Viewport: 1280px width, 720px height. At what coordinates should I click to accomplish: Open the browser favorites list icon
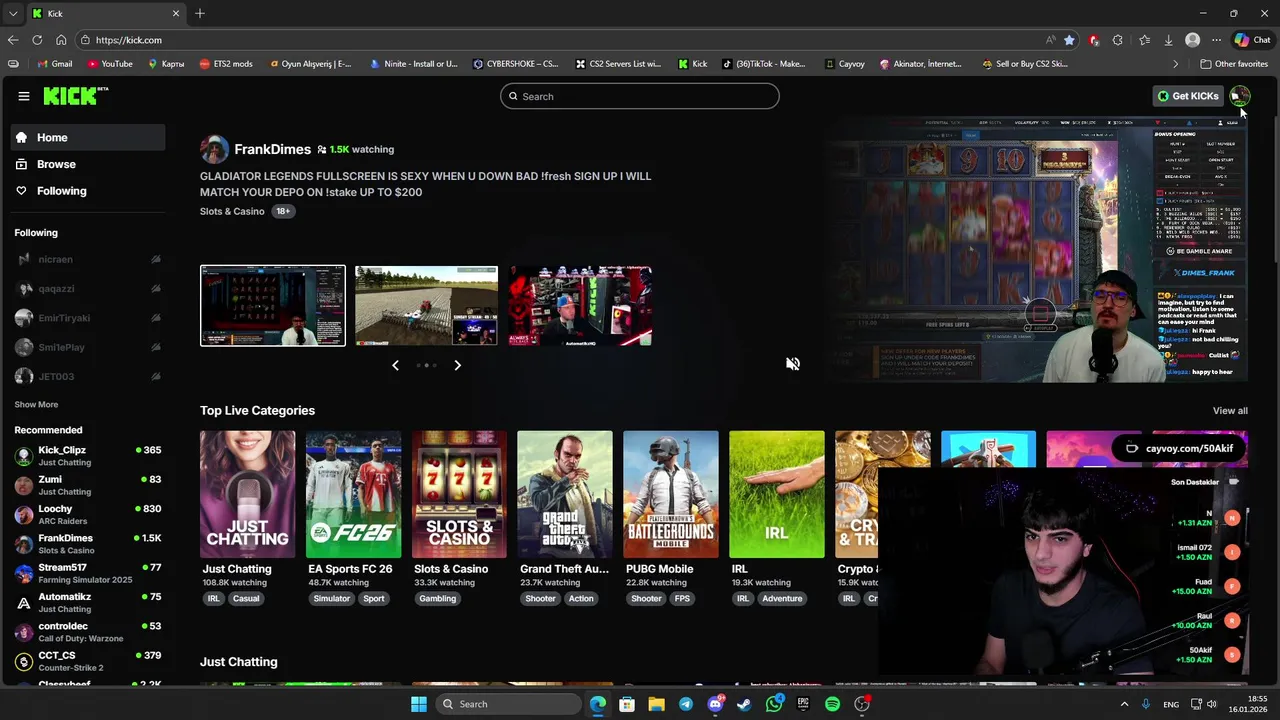click(1143, 40)
